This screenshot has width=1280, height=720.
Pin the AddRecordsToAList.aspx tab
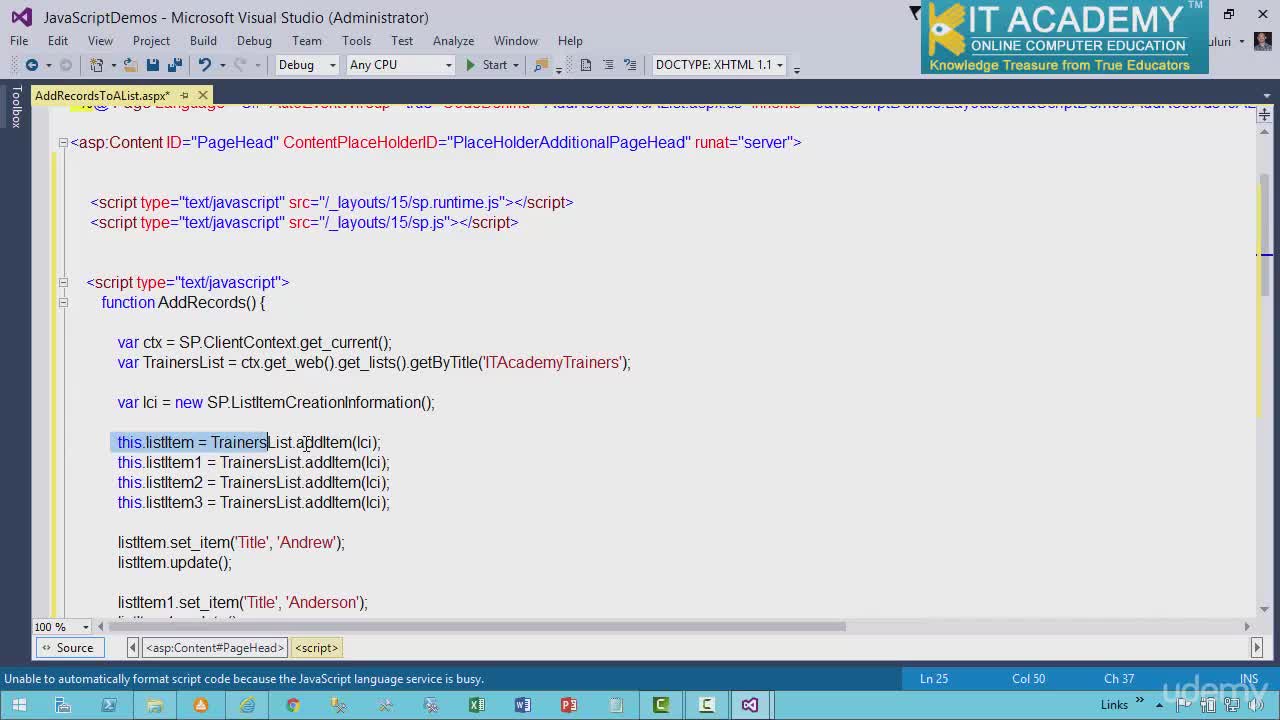[185, 96]
